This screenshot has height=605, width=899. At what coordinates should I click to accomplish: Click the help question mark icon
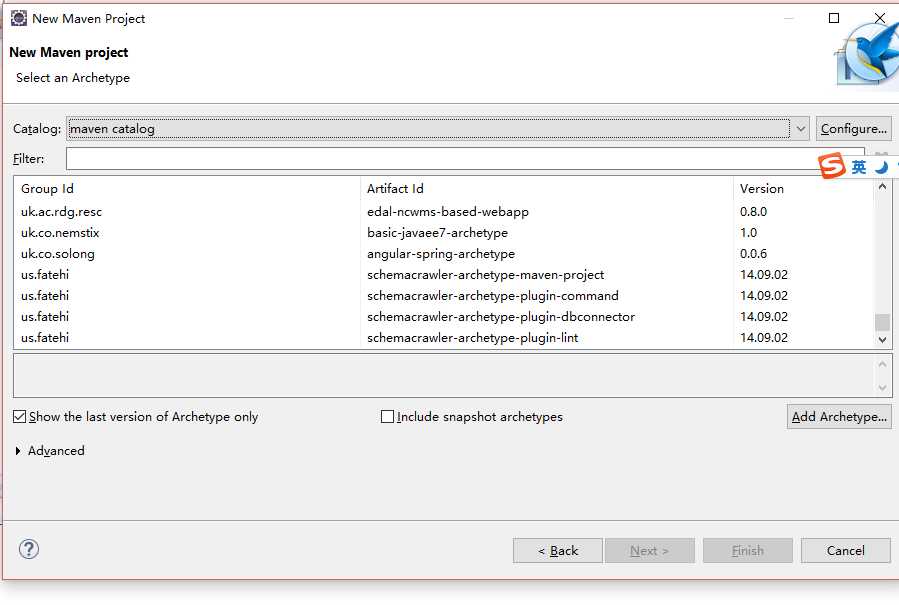point(29,549)
